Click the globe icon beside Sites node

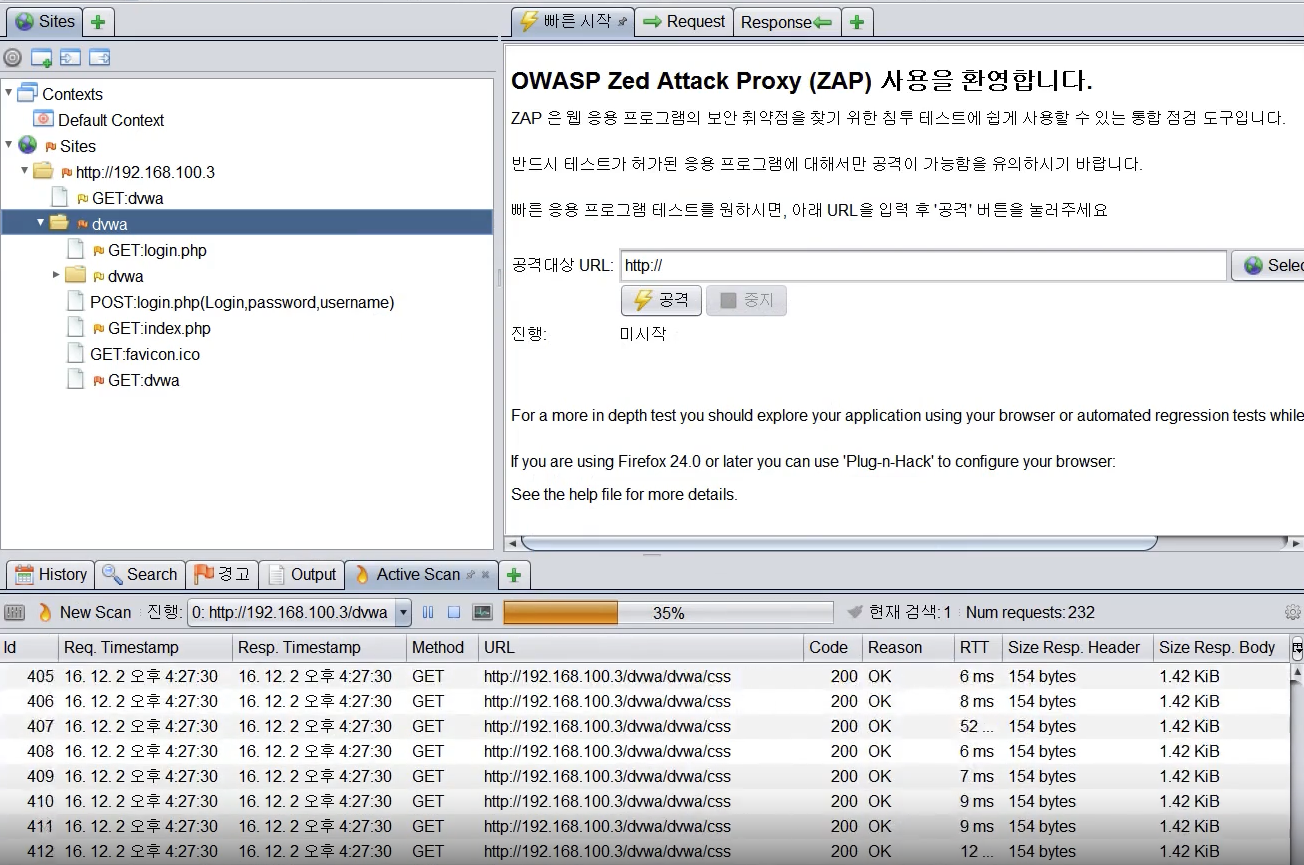click(x=27, y=145)
